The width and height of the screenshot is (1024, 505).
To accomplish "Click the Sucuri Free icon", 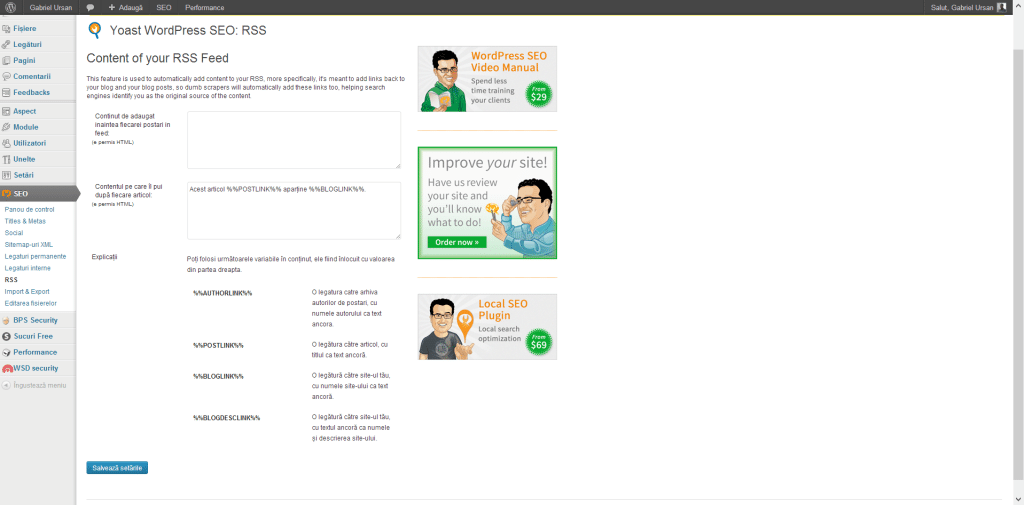I will [6, 336].
